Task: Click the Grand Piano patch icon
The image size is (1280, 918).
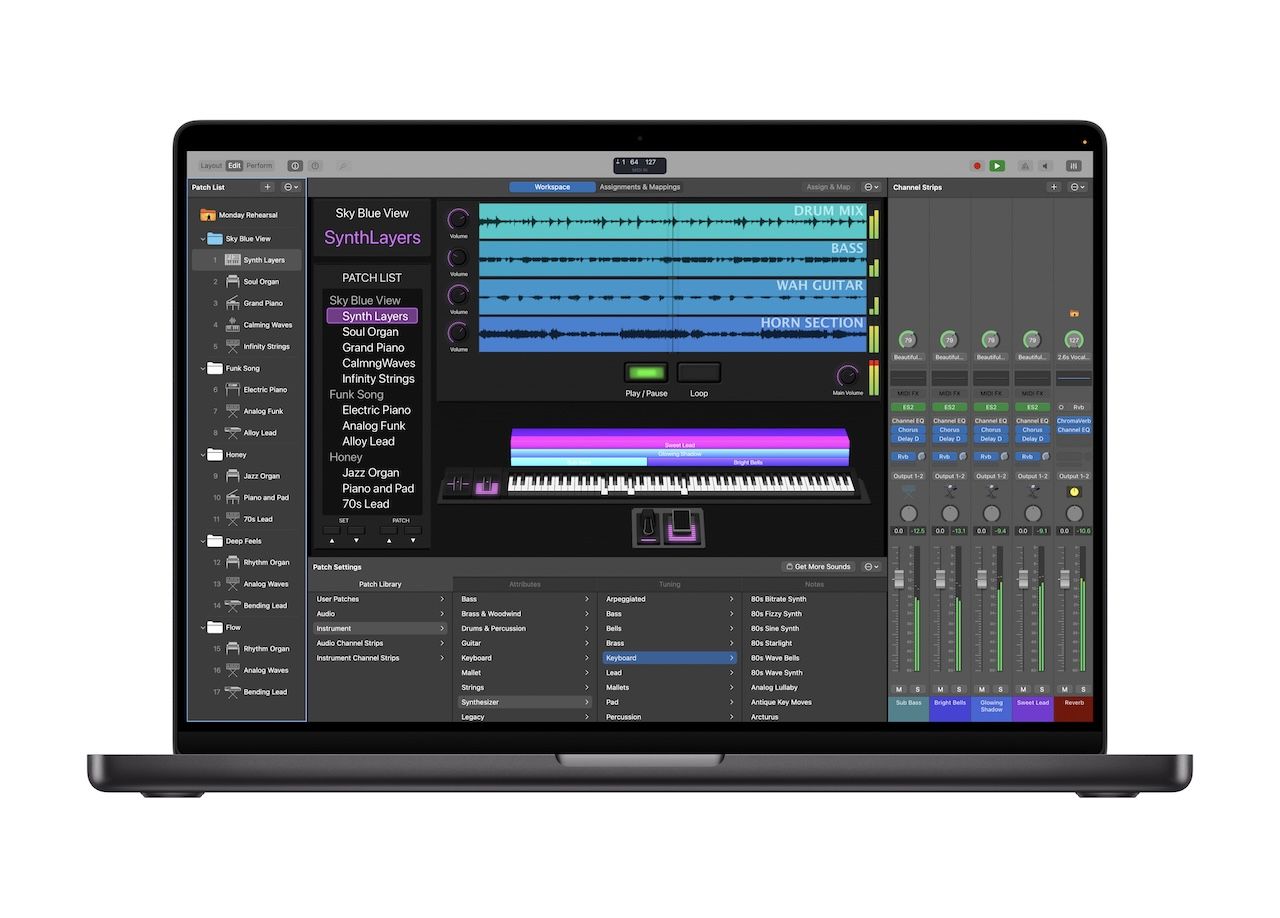Action: click(232, 303)
